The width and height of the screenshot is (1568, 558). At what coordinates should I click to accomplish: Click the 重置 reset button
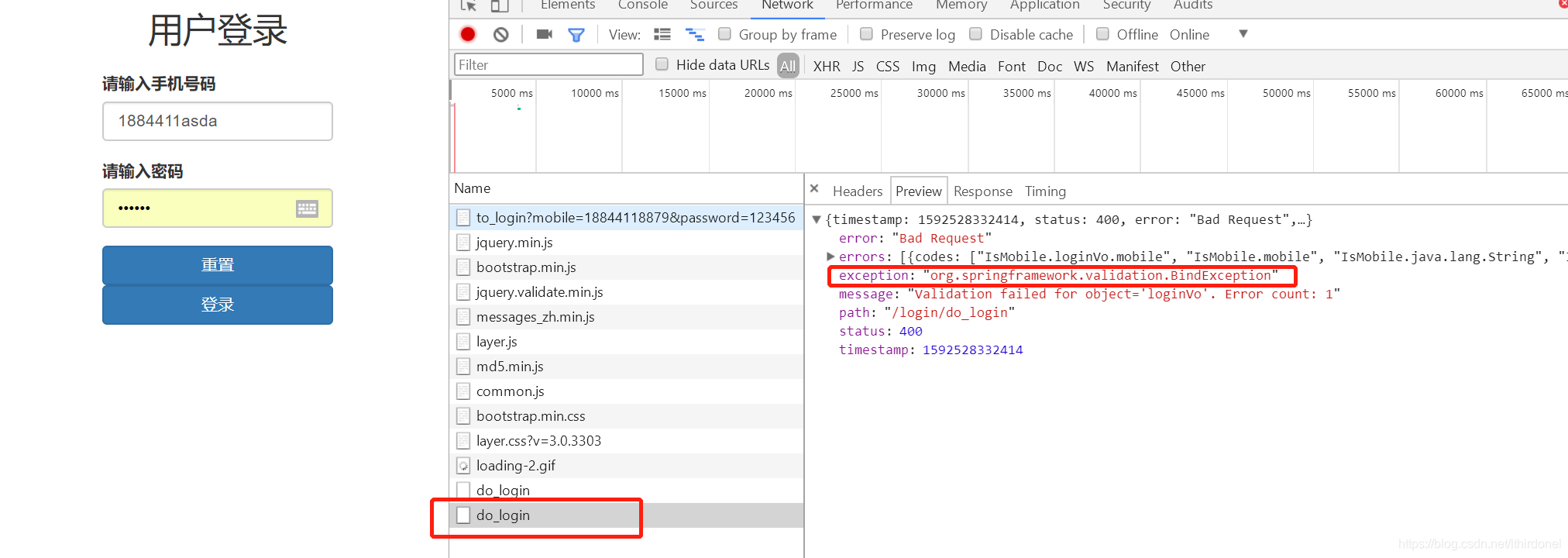point(218,265)
